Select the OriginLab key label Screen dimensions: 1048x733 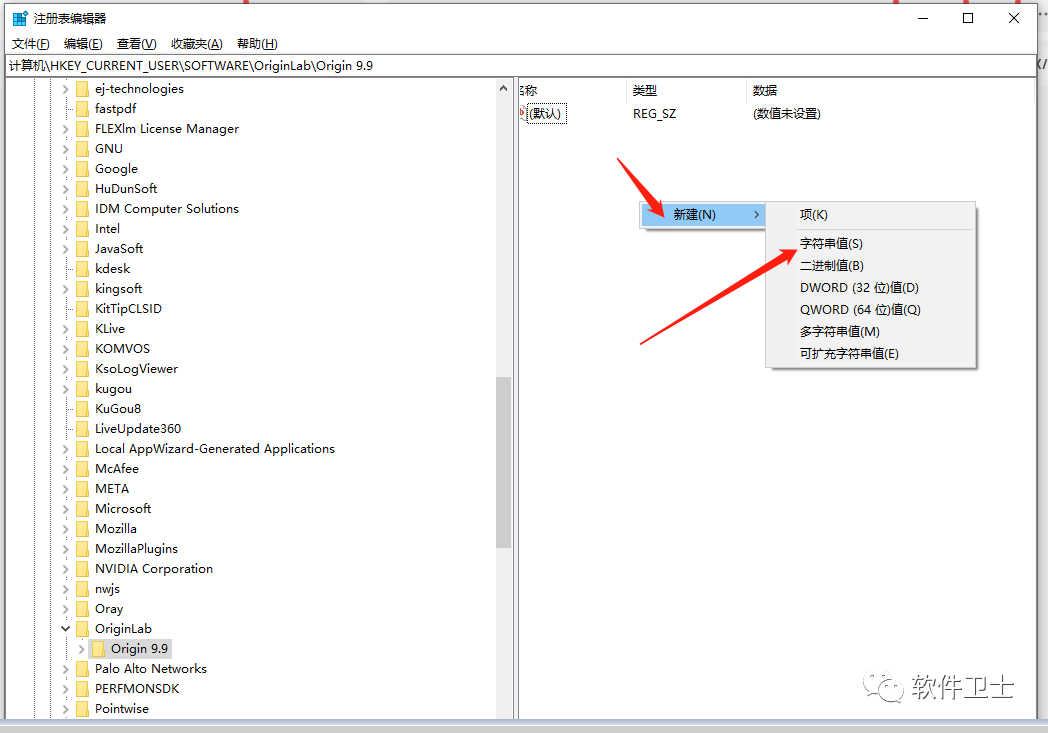tap(123, 629)
